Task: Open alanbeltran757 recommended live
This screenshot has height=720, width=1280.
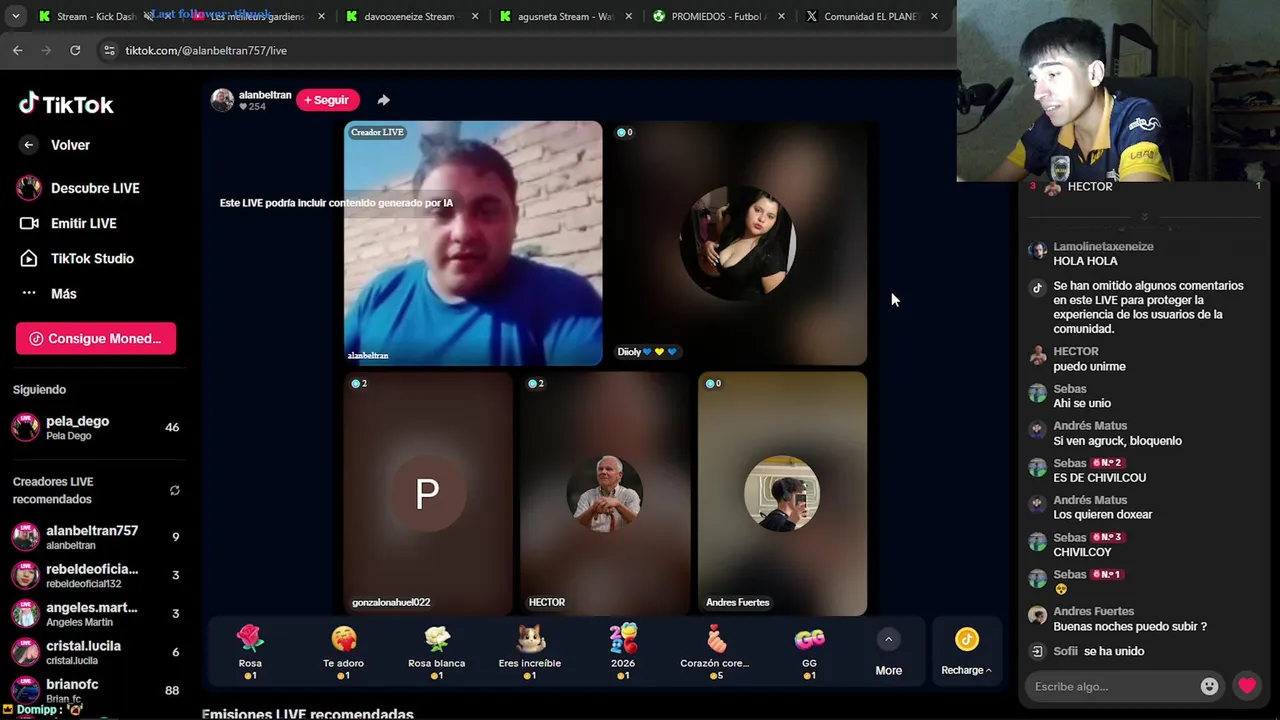Action: (96, 537)
